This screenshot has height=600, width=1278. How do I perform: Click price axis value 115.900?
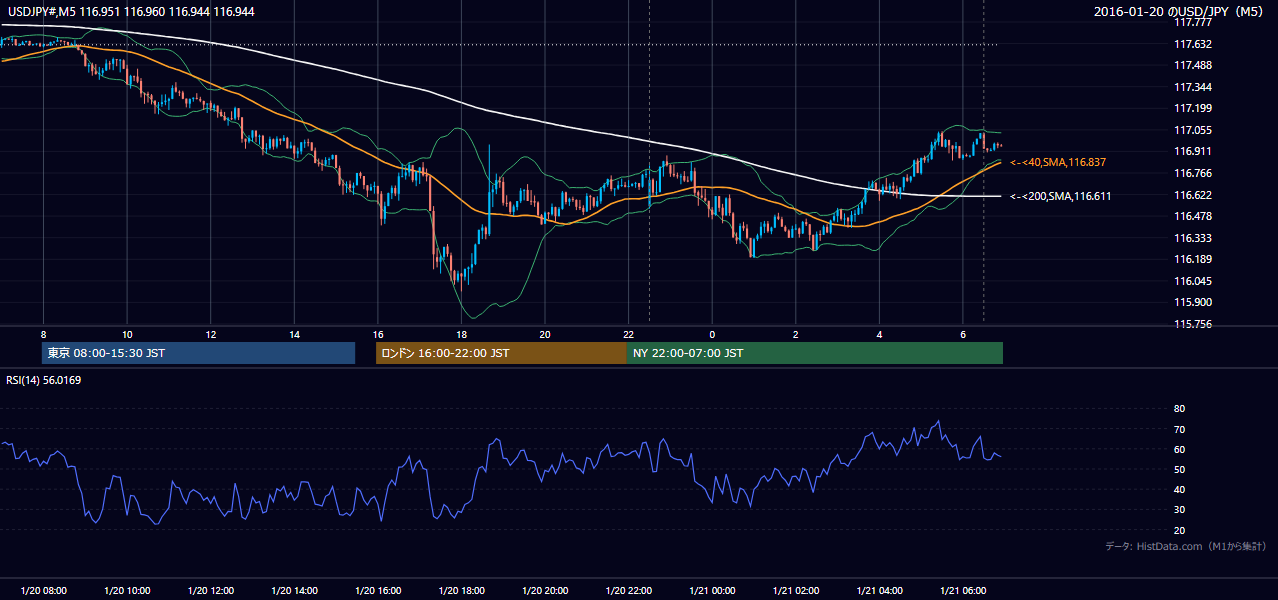point(1194,302)
